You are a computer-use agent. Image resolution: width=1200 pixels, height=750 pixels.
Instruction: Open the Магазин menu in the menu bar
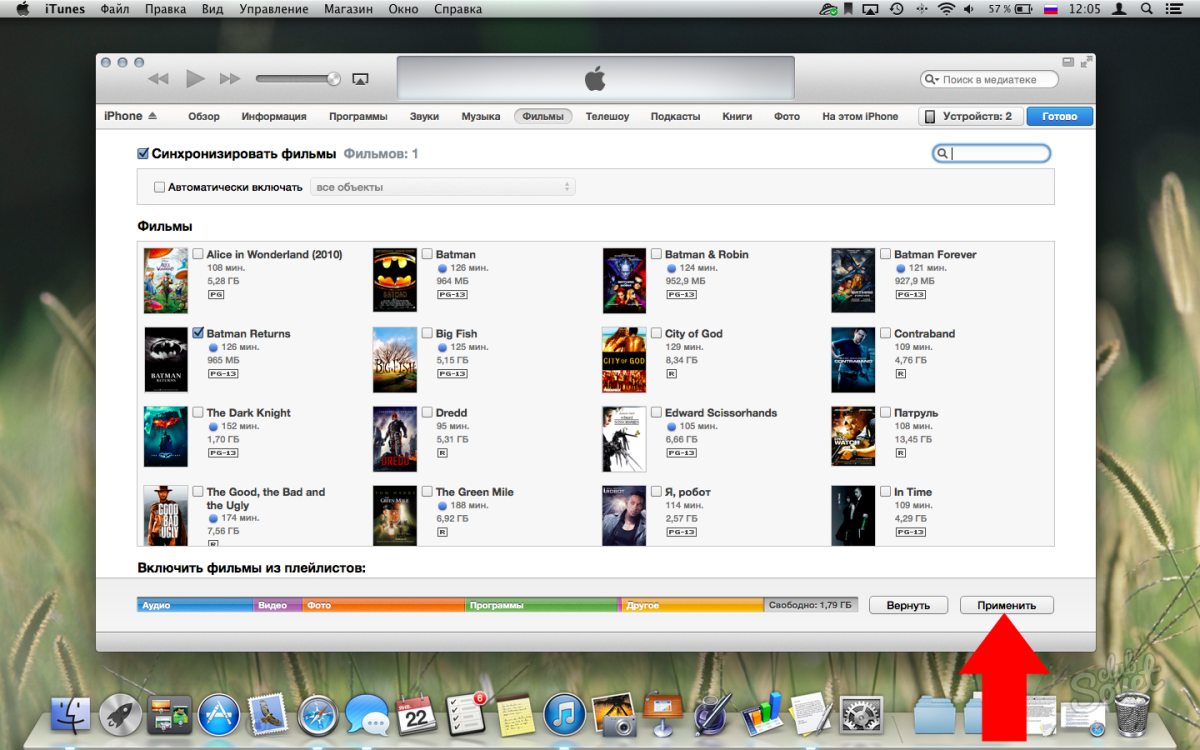point(348,9)
